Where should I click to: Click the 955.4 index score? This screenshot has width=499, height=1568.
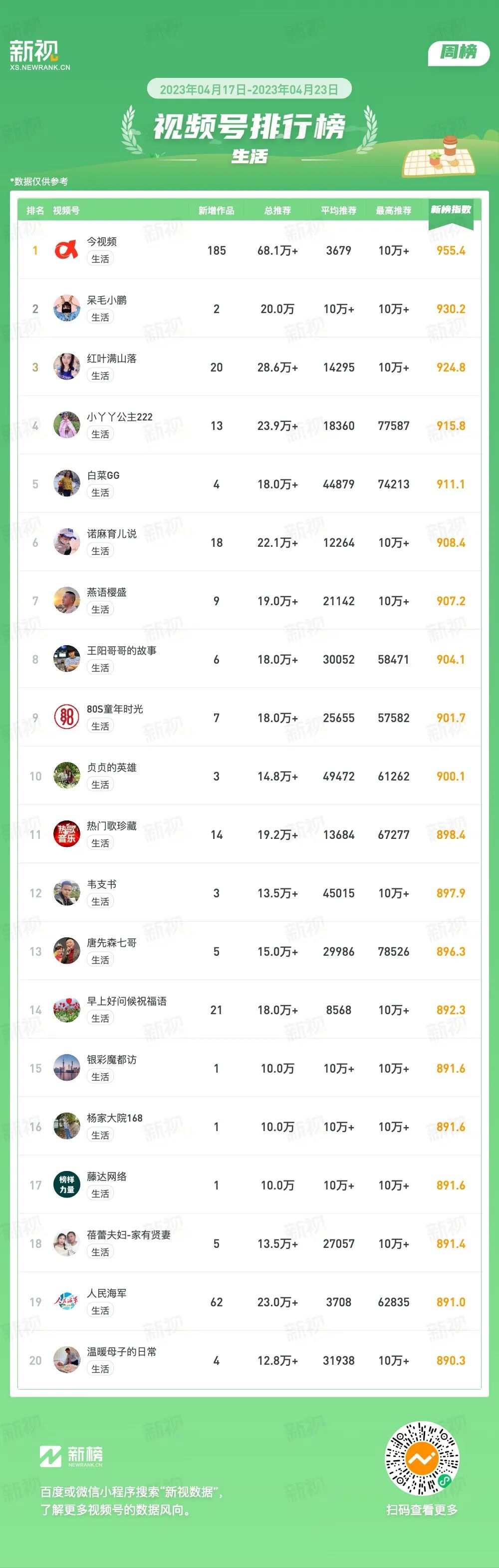pos(451,250)
